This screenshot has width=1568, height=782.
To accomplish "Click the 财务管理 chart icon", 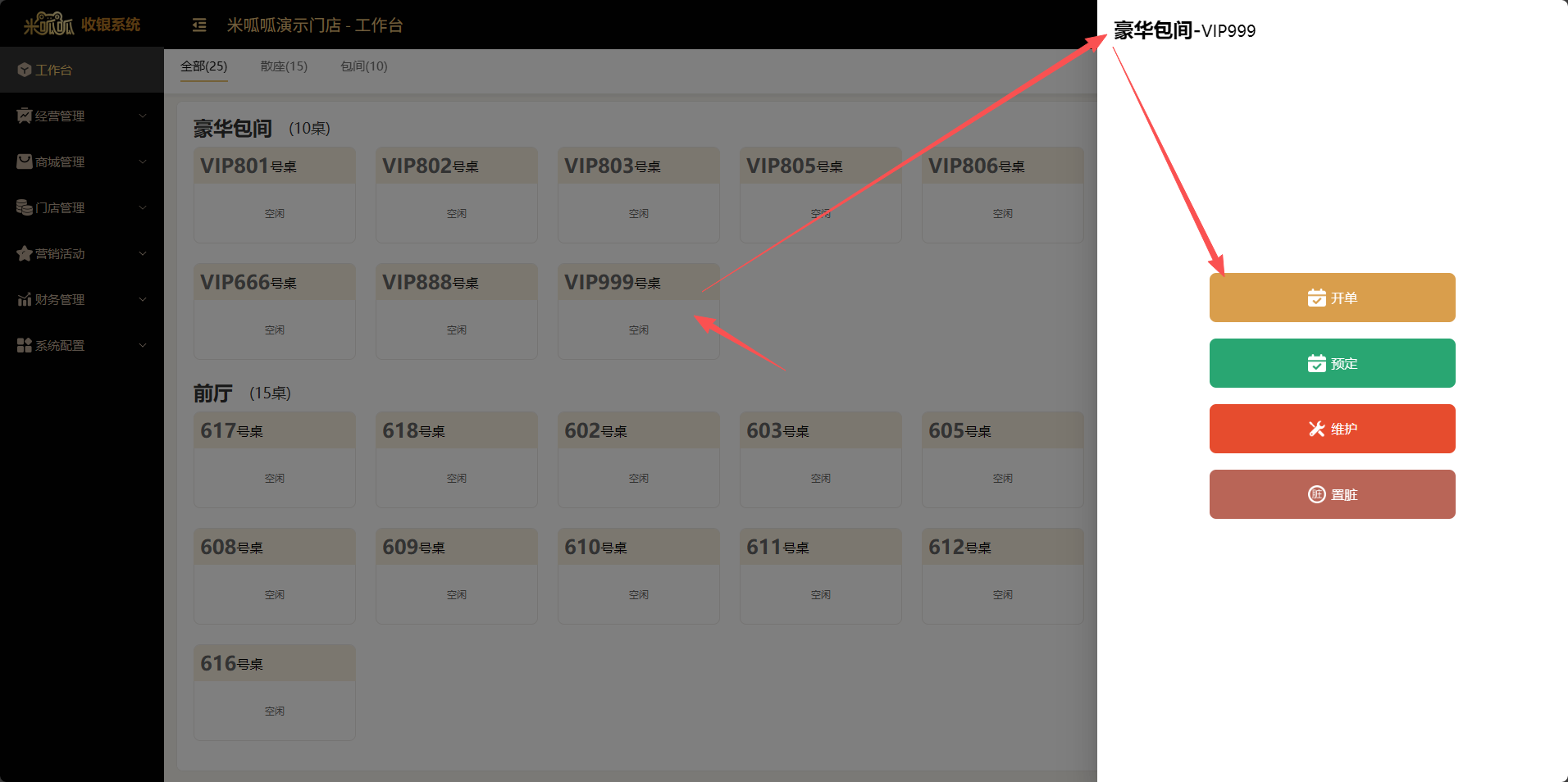I will (x=24, y=300).
